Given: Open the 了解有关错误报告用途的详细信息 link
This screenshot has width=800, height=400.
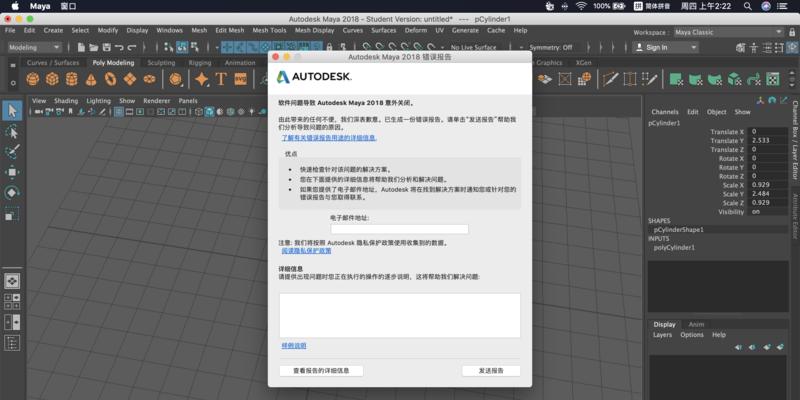Looking at the screenshot, I should click(x=329, y=138).
